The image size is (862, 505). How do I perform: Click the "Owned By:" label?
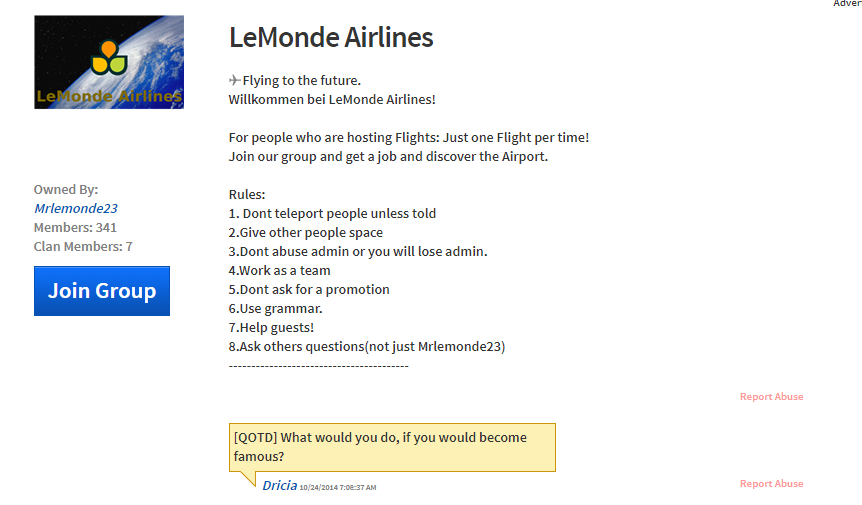(x=66, y=189)
